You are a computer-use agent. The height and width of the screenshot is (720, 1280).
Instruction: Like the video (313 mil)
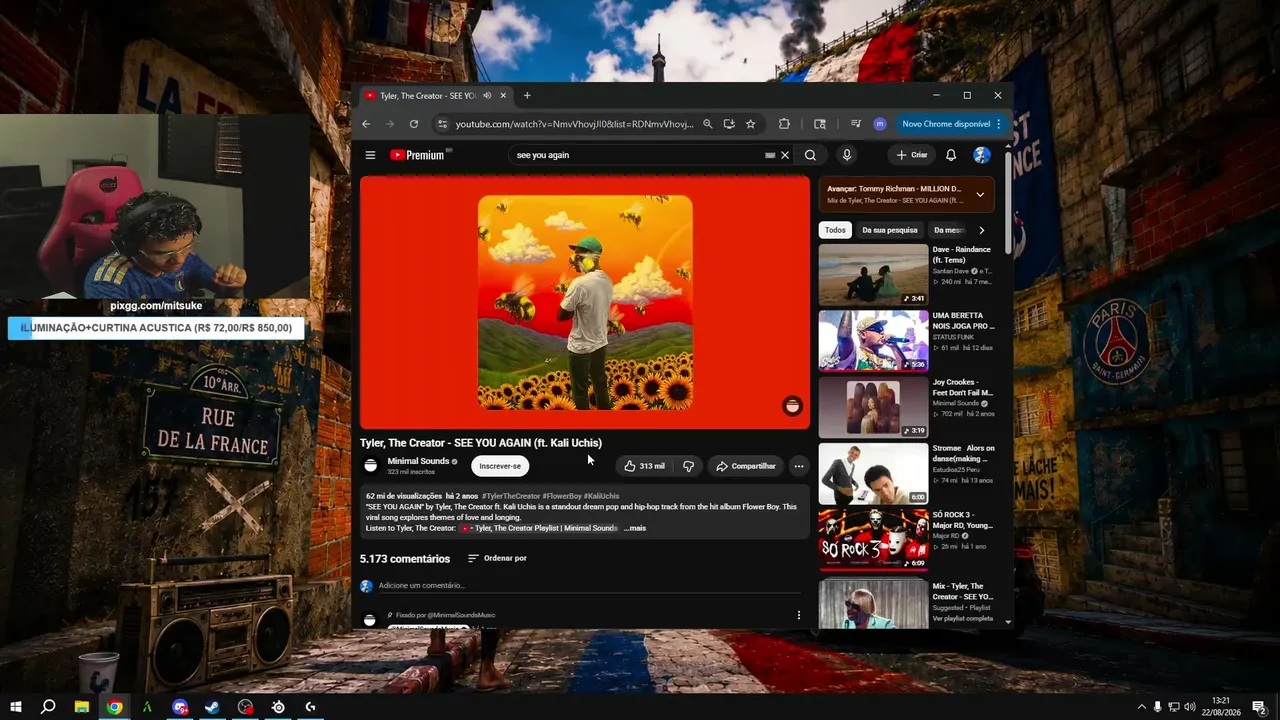click(x=644, y=466)
